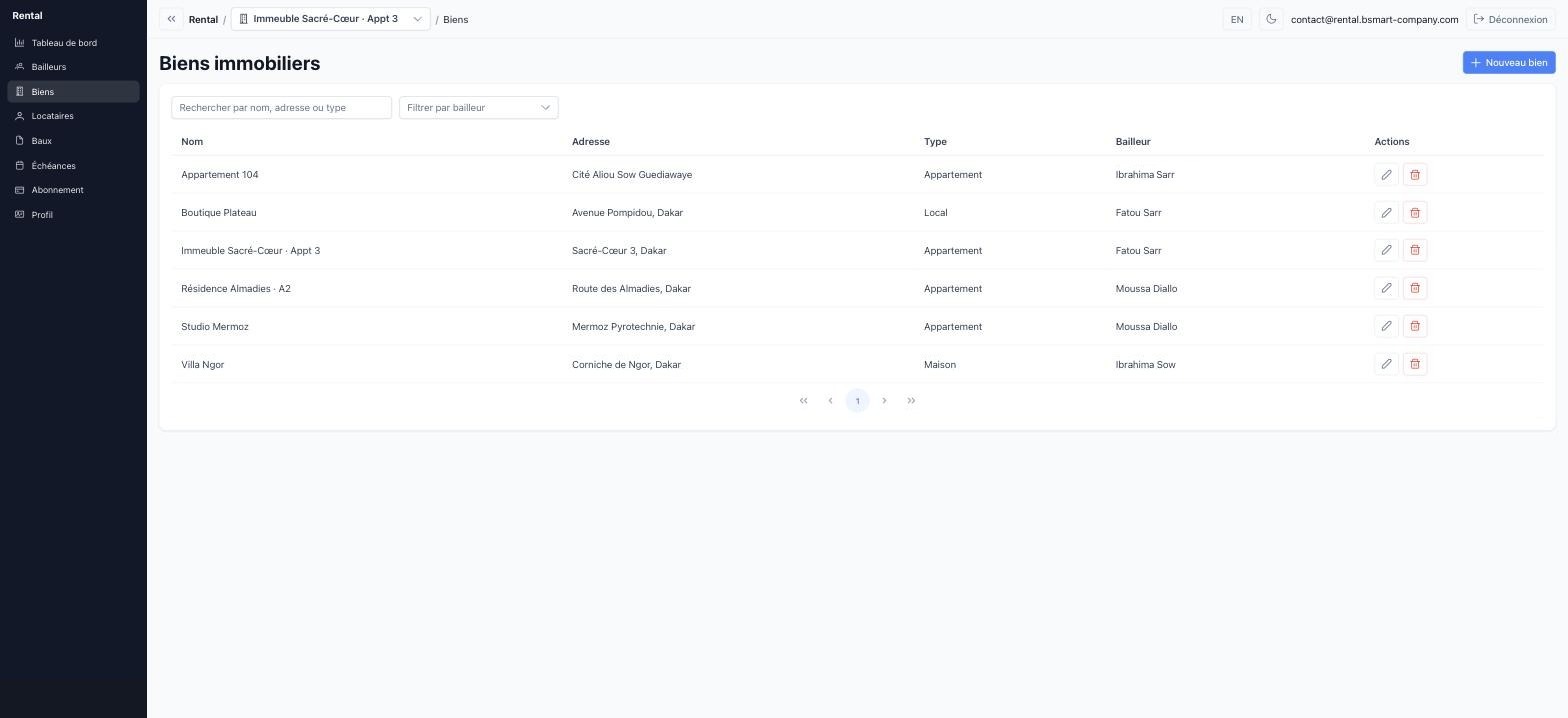Viewport: 1568px width, 718px height.
Task: Navigate to Baux in sidebar
Action: tap(73, 141)
